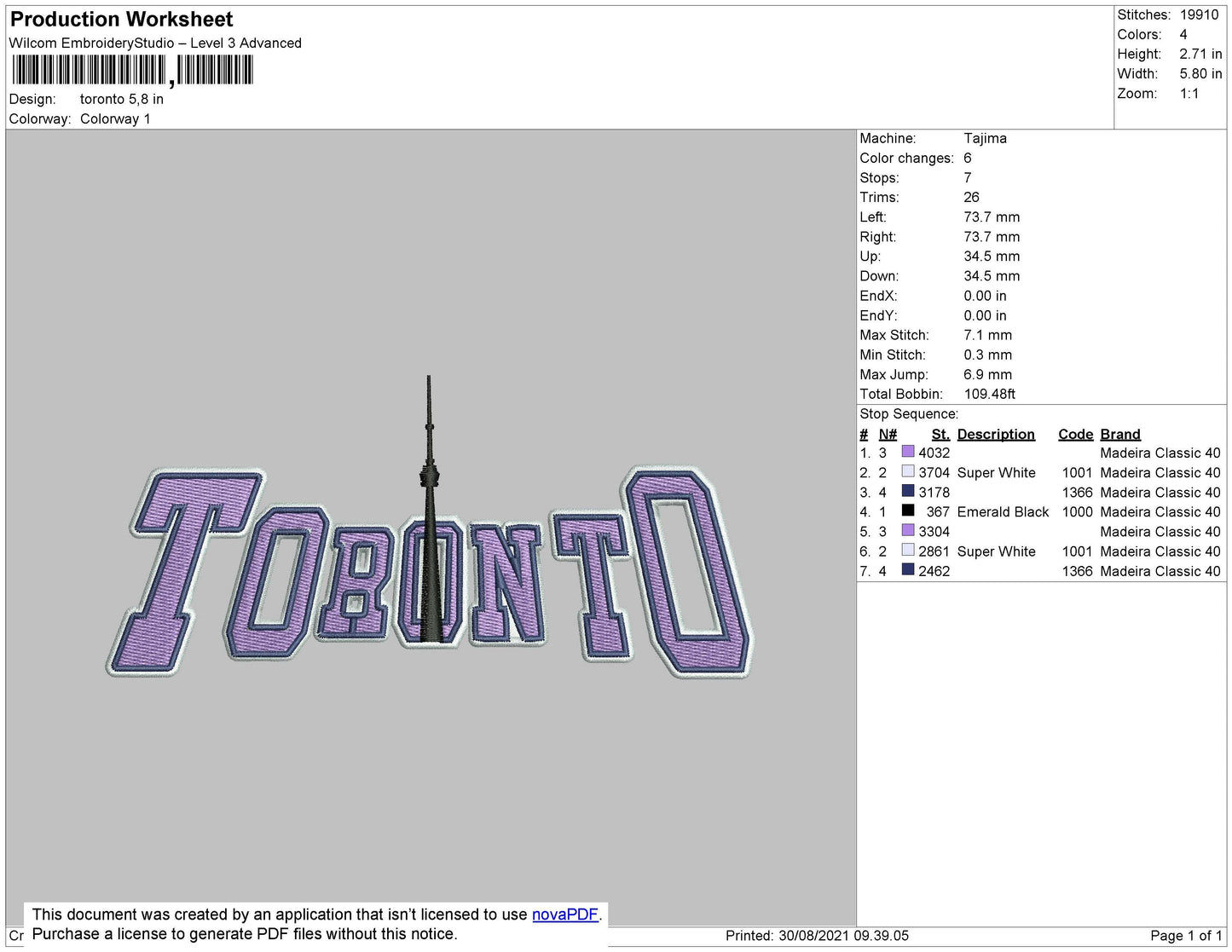This screenshot has width=1232, height=952.
Task: Click the Color changes value 6
Action: point(968,158)
